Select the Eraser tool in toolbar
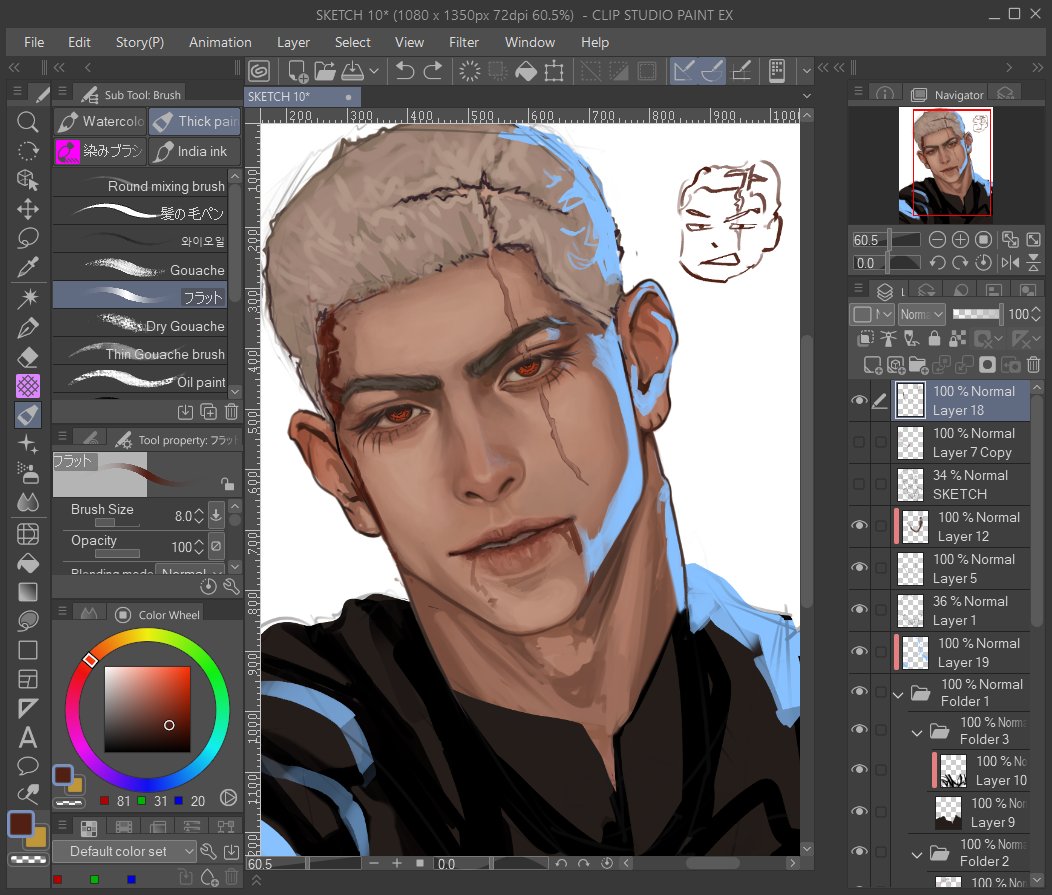Screen dimensions: 1052x895 [x=27, y=356]
